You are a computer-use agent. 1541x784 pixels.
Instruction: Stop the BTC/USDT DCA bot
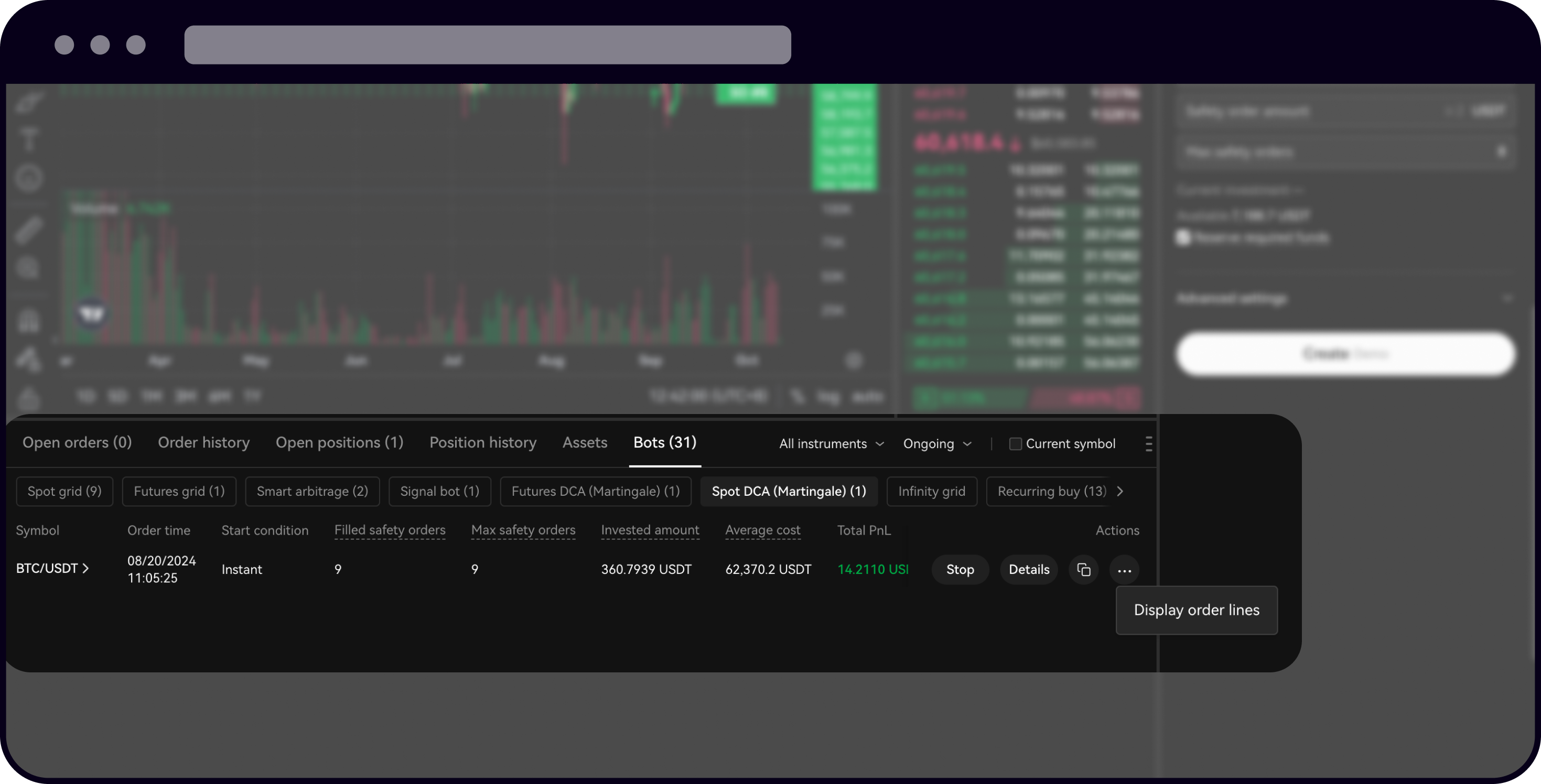pos(960,570)
